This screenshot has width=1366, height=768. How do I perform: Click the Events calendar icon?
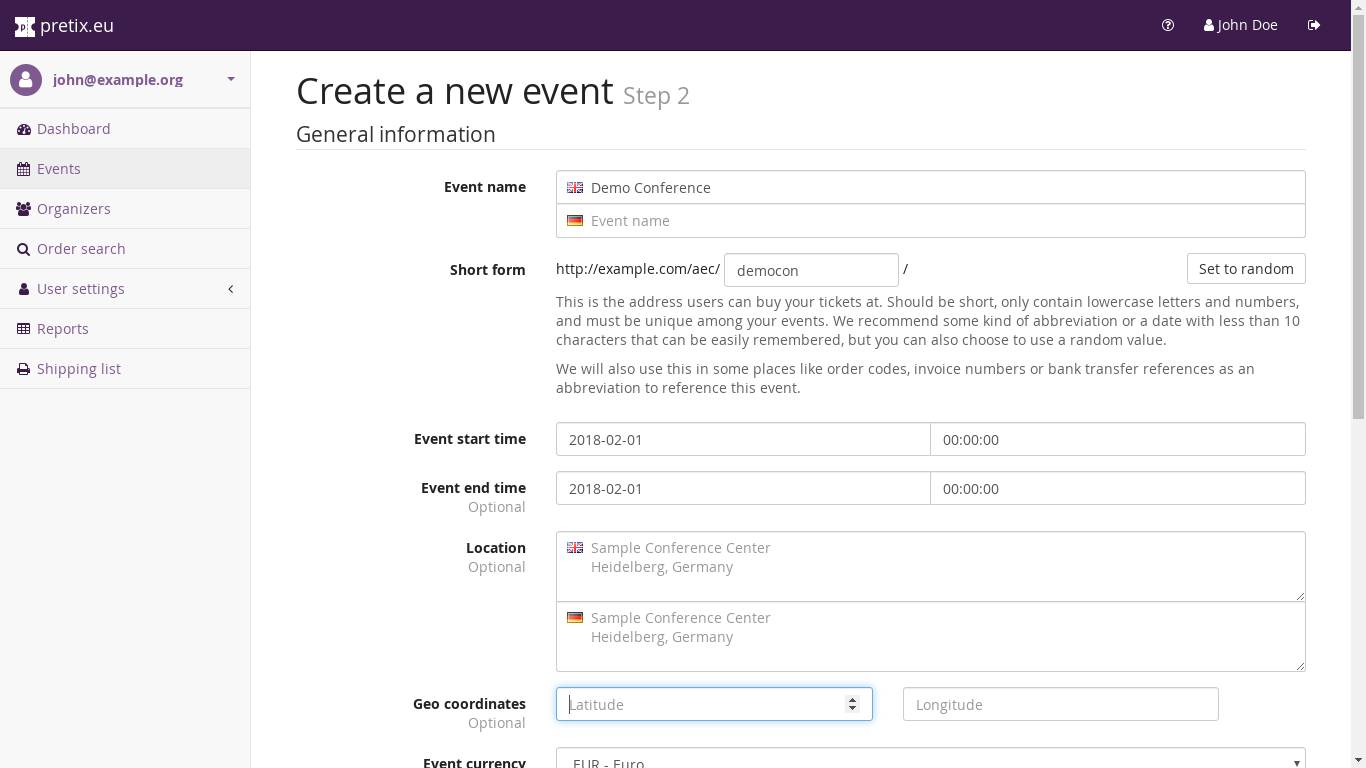[24, 169]
